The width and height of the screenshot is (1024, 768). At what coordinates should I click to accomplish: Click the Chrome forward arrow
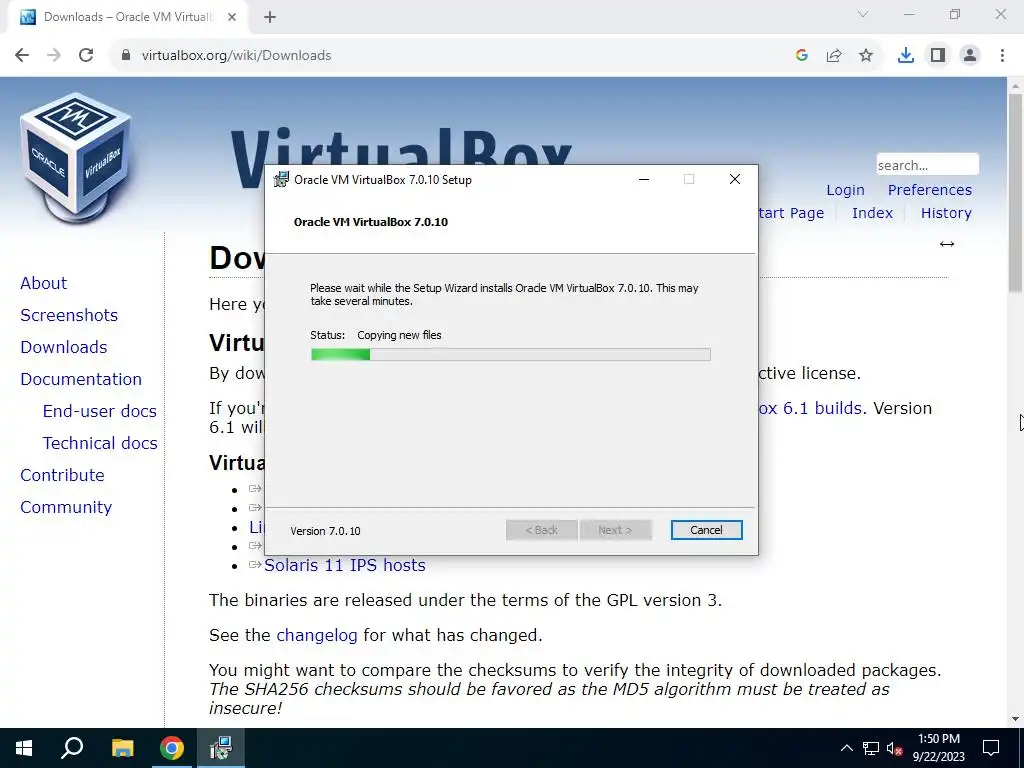click(54, 56)
